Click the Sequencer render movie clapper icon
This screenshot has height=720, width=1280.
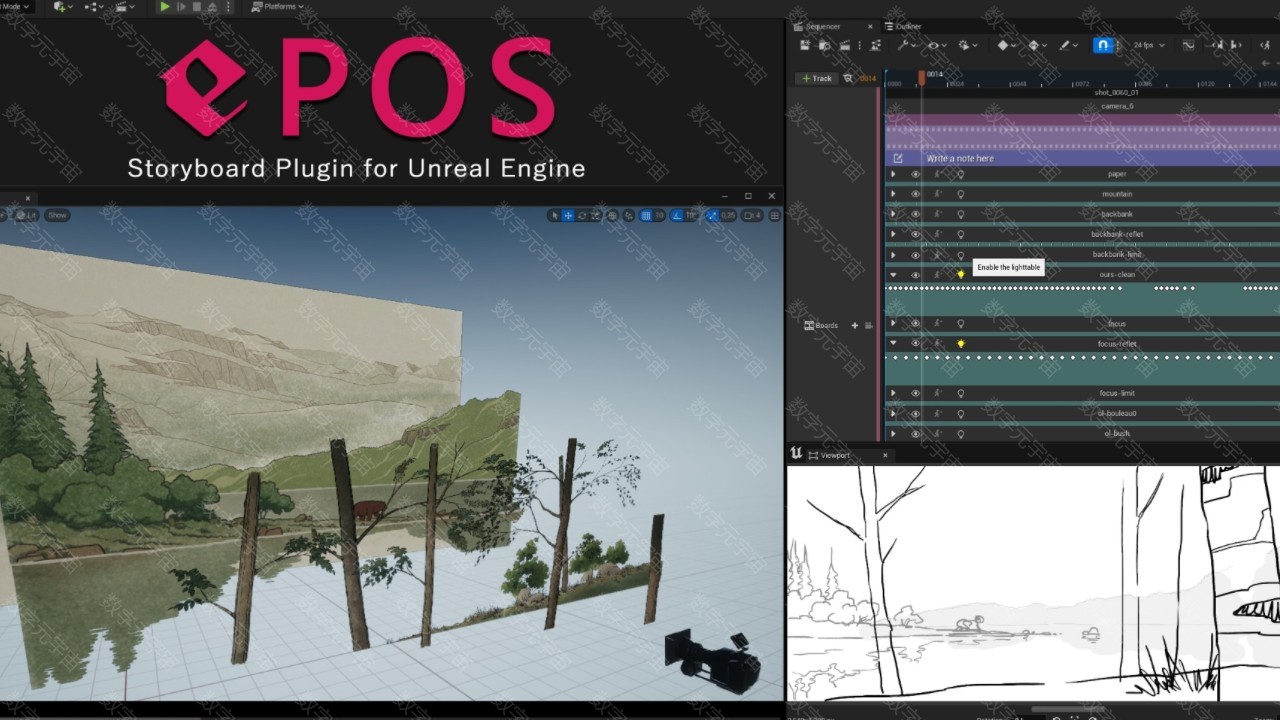point(845,45)
